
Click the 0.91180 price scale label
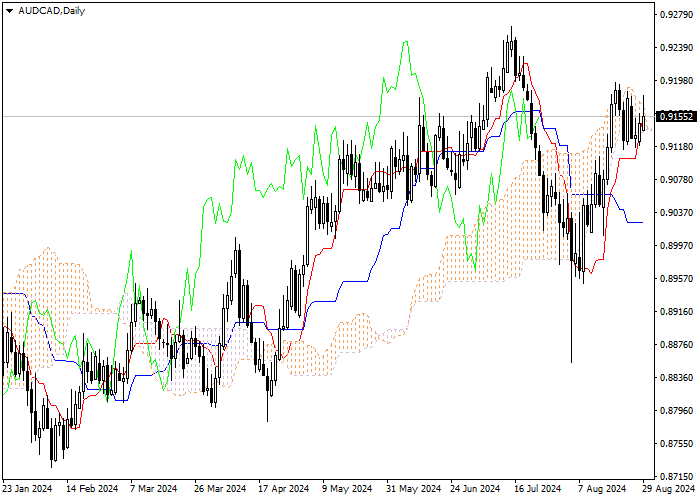[677, 146]
